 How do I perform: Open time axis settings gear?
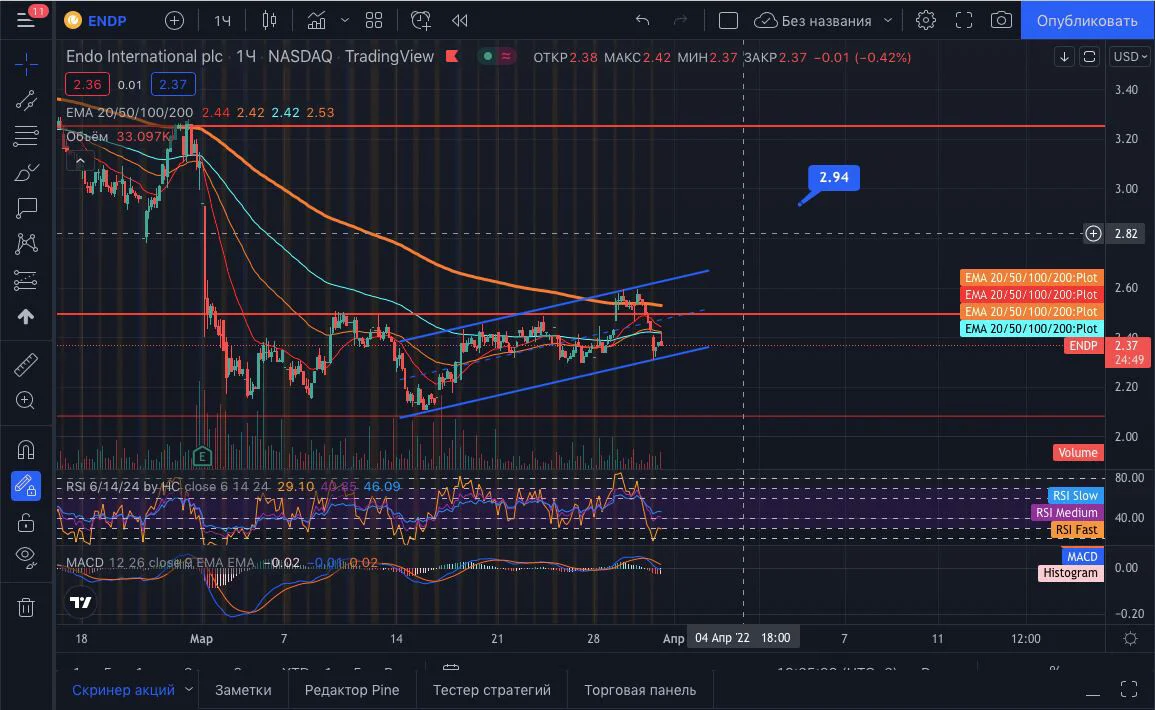(1130, 639)
